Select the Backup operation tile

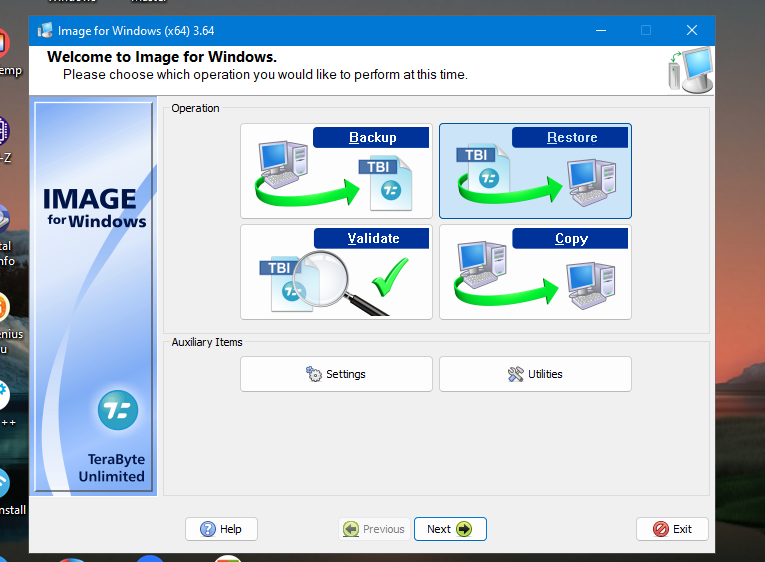pyautogui.click(x=336, y=171)
